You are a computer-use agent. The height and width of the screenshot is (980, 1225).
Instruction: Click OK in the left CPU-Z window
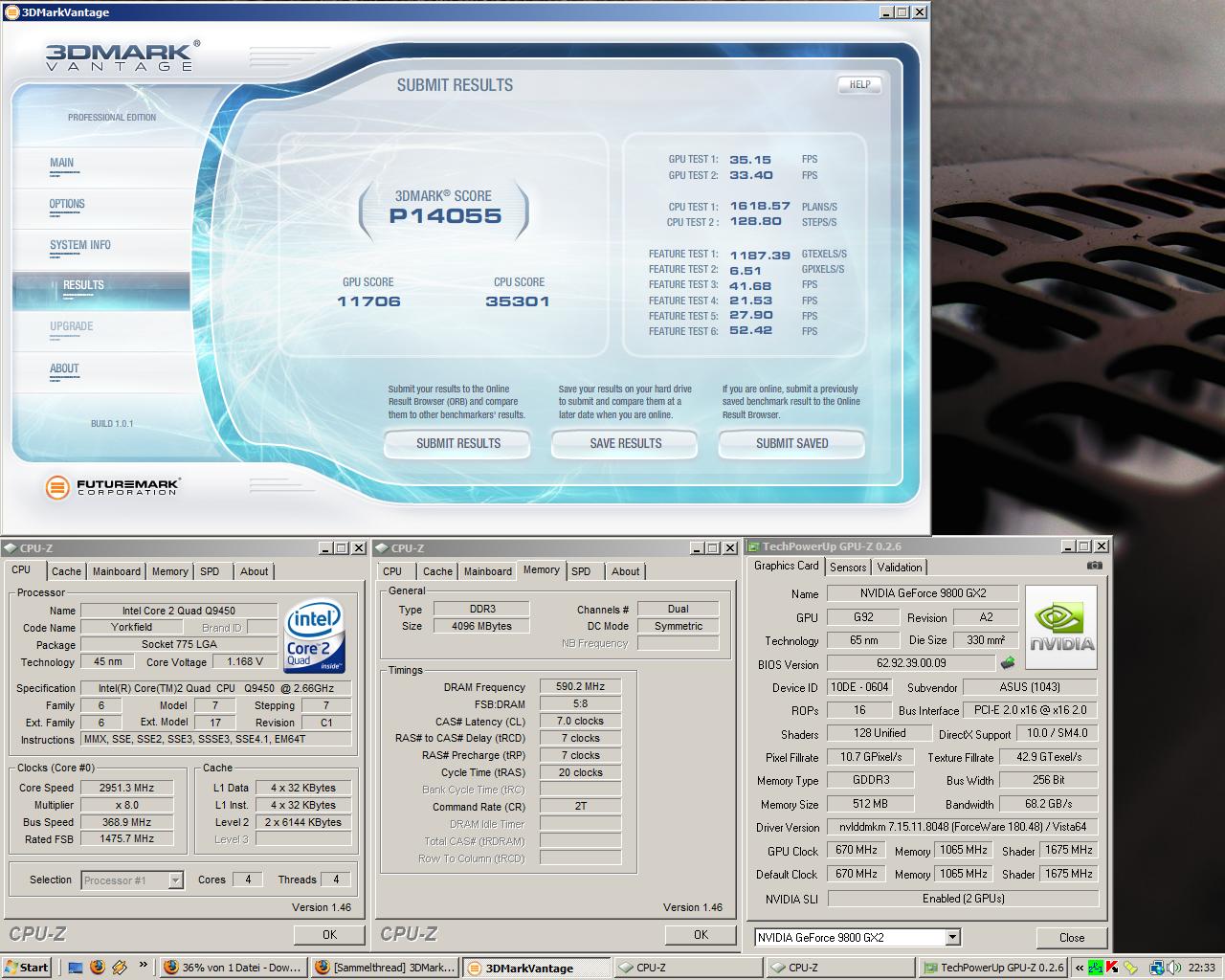pyautogui.click(x=329, y=935)
